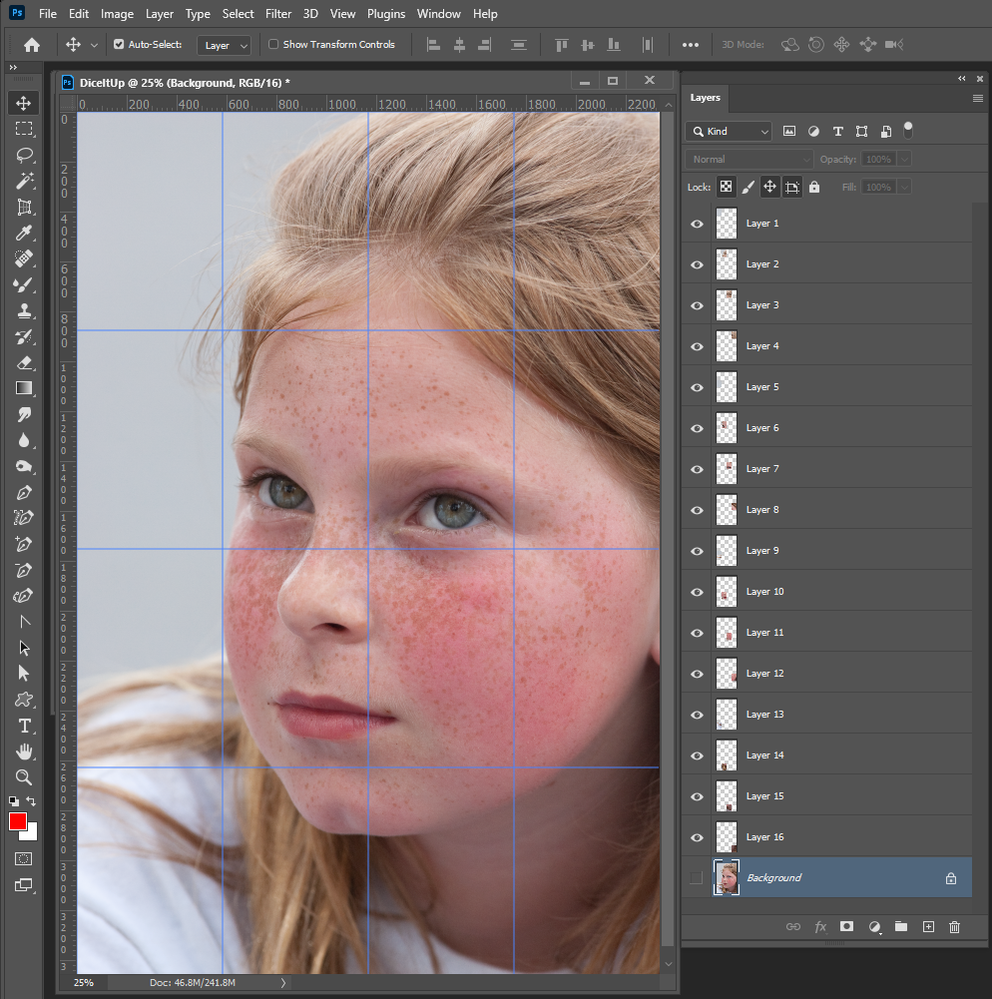The height and width of the screenshot is (999, 992).
Task: Select the Layers panel tab
Action: coord(705,97)
